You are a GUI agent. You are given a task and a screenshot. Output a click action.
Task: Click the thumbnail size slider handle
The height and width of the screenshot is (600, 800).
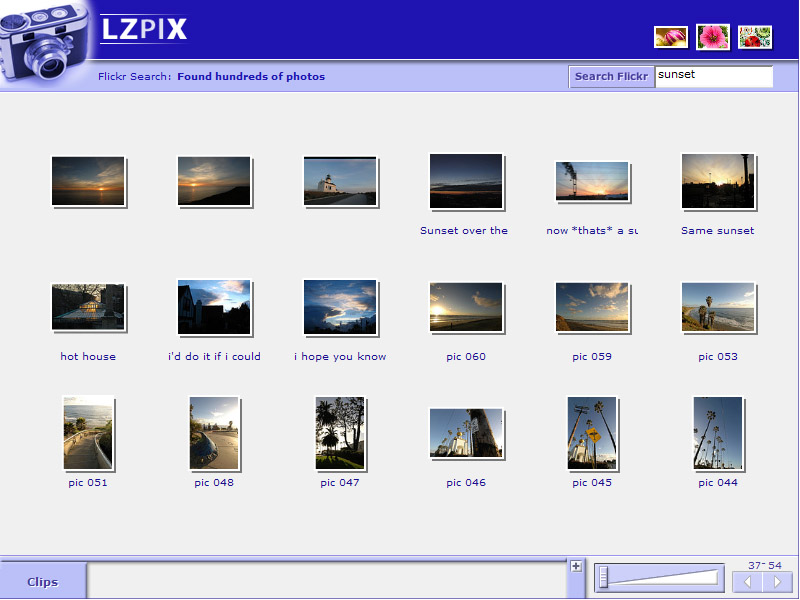pyautogui.click(x=604, y=577)
